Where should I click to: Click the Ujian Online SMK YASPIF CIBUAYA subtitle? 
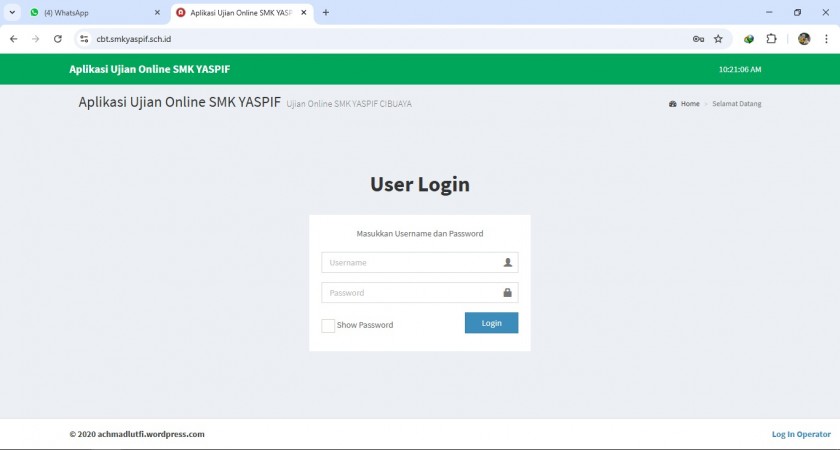pos(349,104)
